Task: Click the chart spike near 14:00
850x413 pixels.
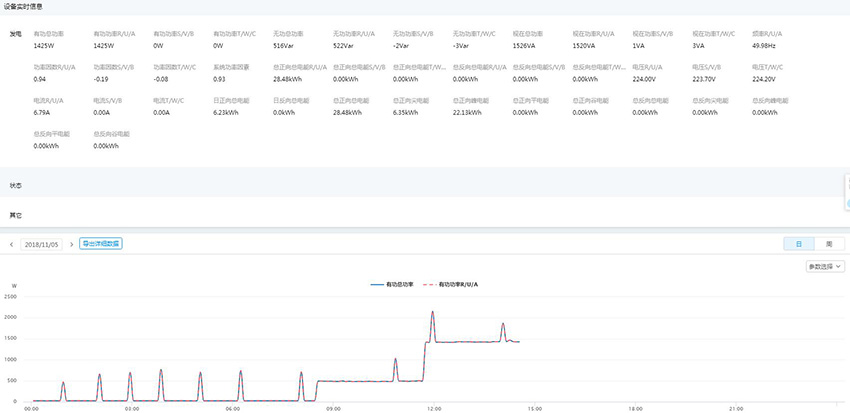Action: click(x=503, y=324)
